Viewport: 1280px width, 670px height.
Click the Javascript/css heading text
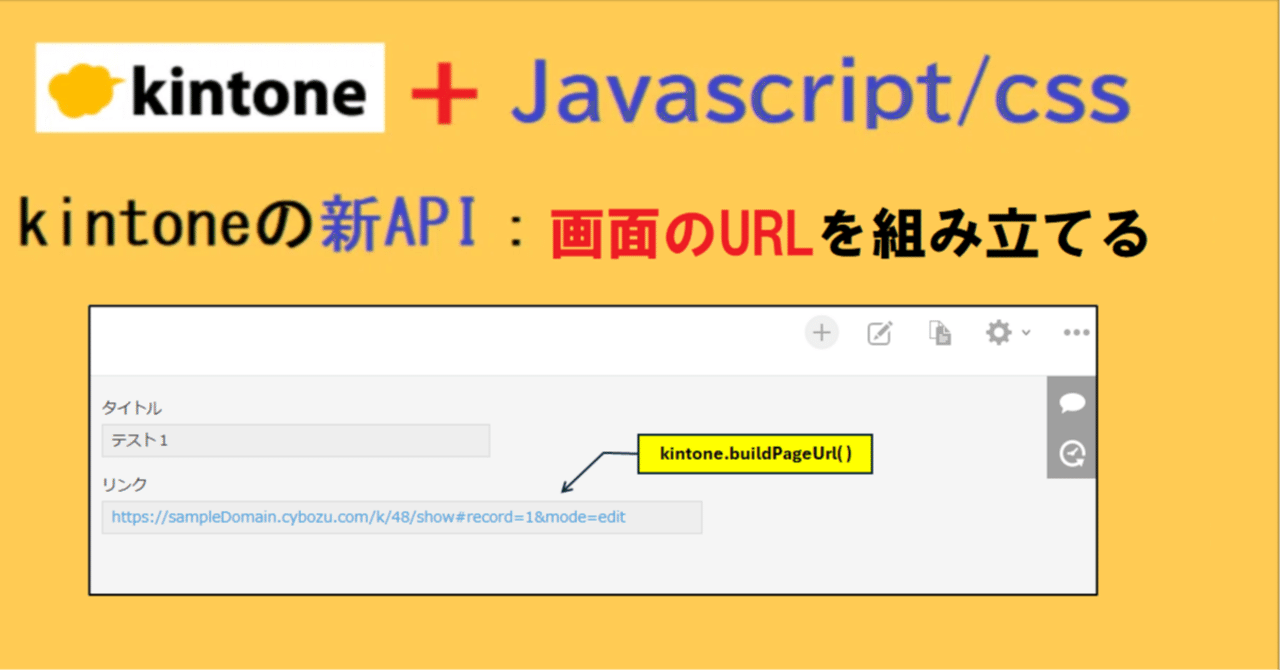(820, 92)
